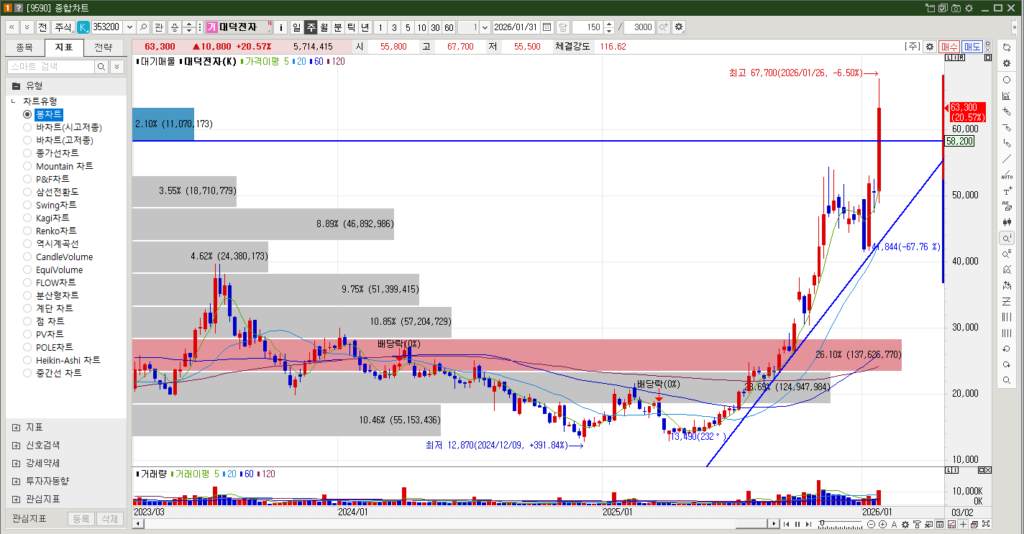
Task: Click the stock code search magnifier icon
Action: [x=144, y=27]
